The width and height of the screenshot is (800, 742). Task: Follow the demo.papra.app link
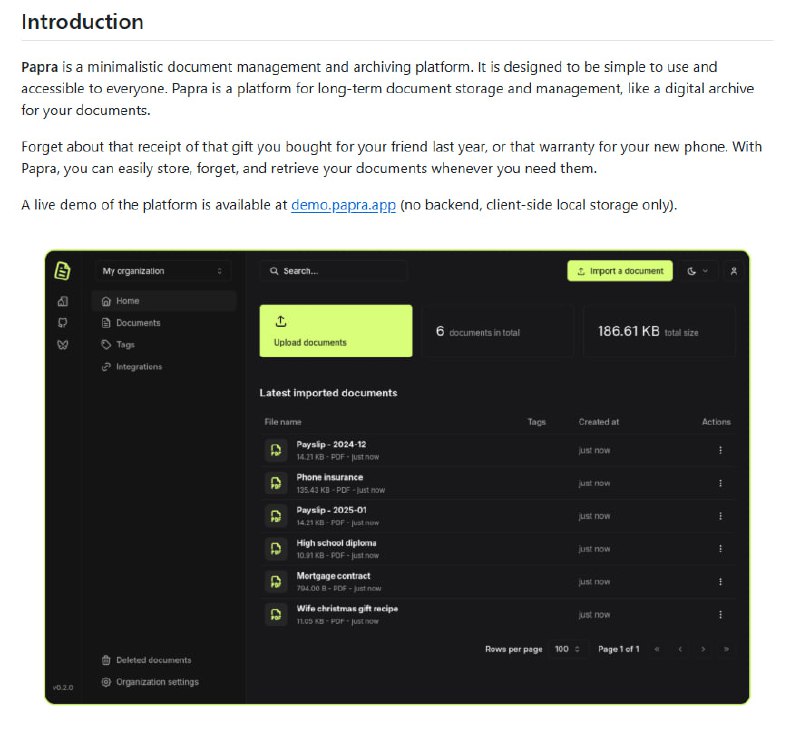tap(343, 205)
